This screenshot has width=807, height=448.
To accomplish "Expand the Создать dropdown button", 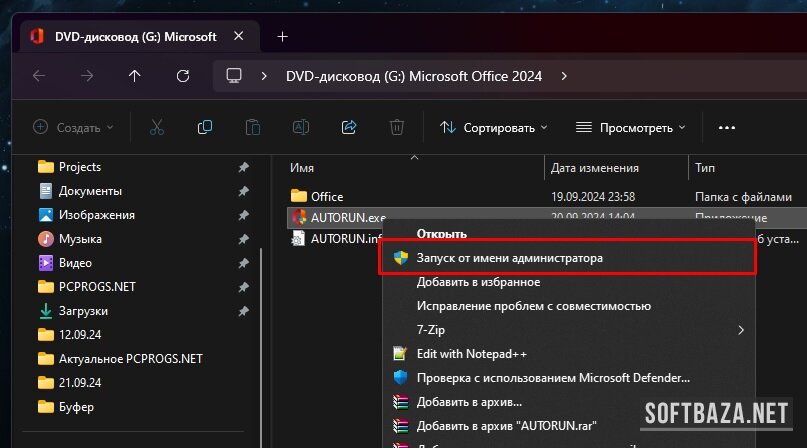I will 74,128.
